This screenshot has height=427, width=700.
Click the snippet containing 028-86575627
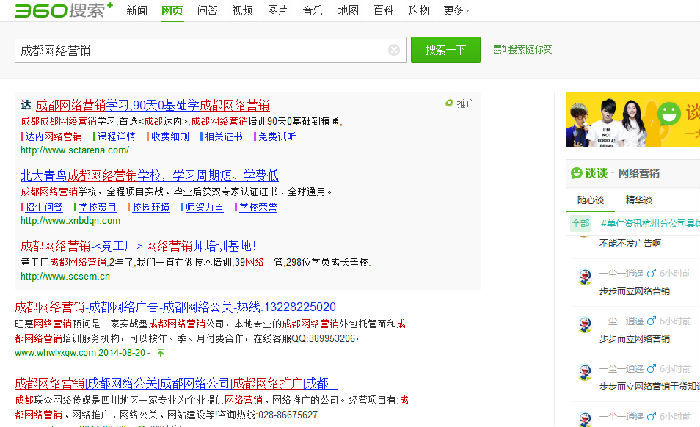pyautogui.click(x=212, y=407)
